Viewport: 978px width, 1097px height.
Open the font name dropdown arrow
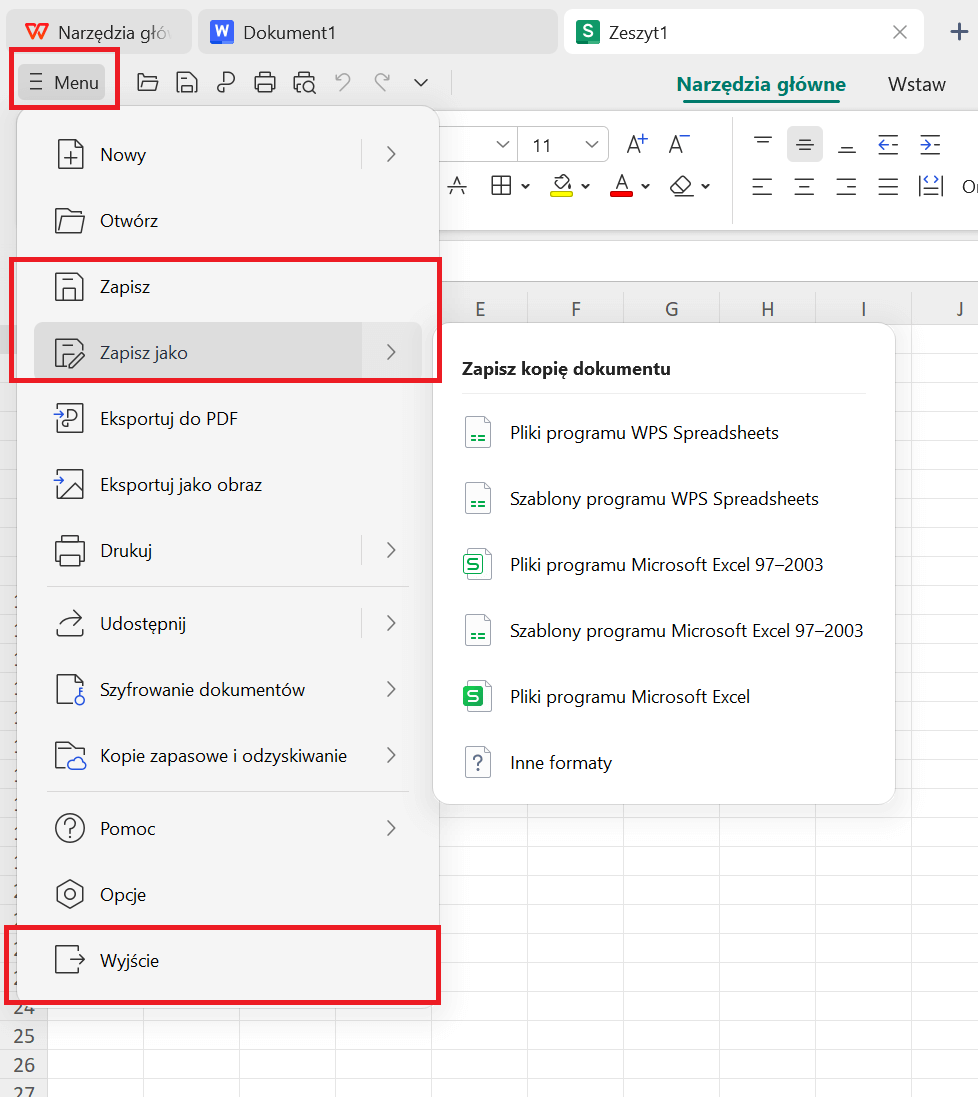click(502, 145)
